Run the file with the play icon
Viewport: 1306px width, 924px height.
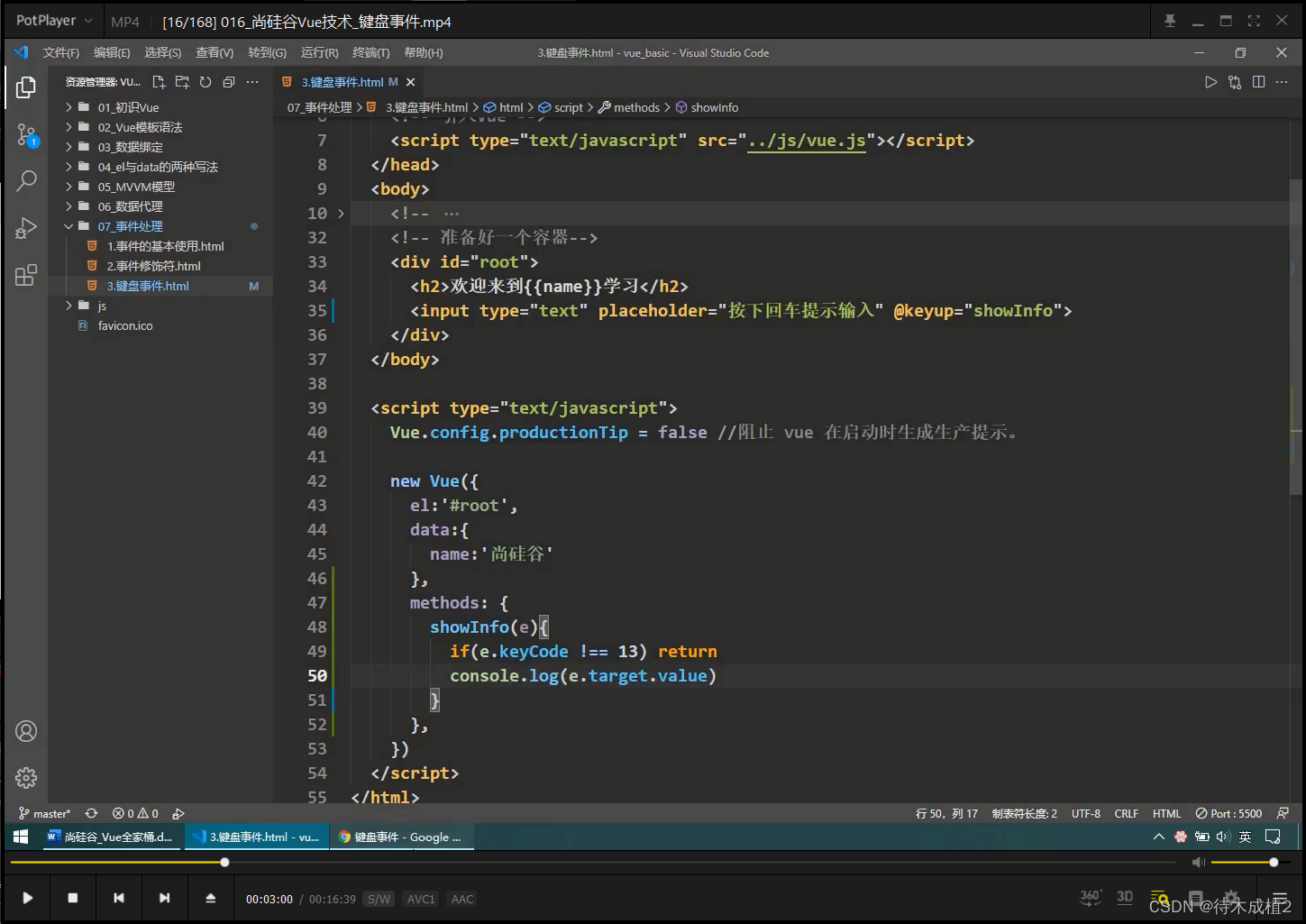coord(1210,82)
